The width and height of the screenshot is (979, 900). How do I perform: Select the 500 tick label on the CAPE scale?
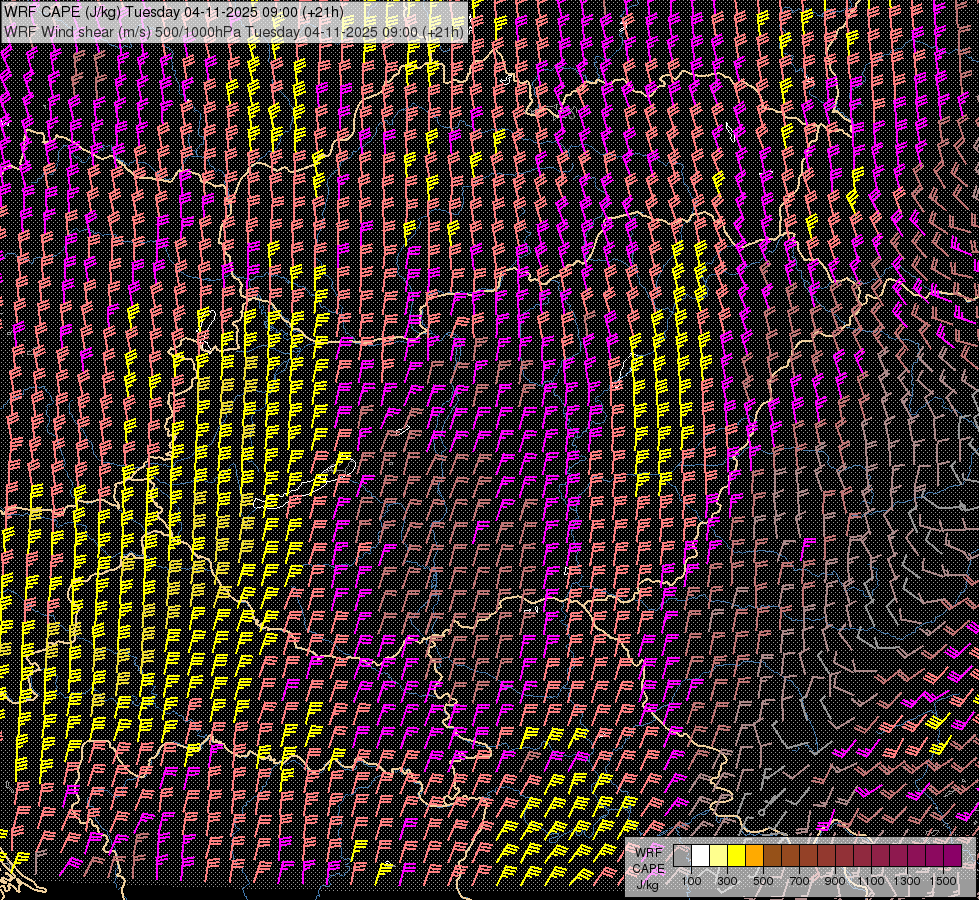click(x=763, y=881)
